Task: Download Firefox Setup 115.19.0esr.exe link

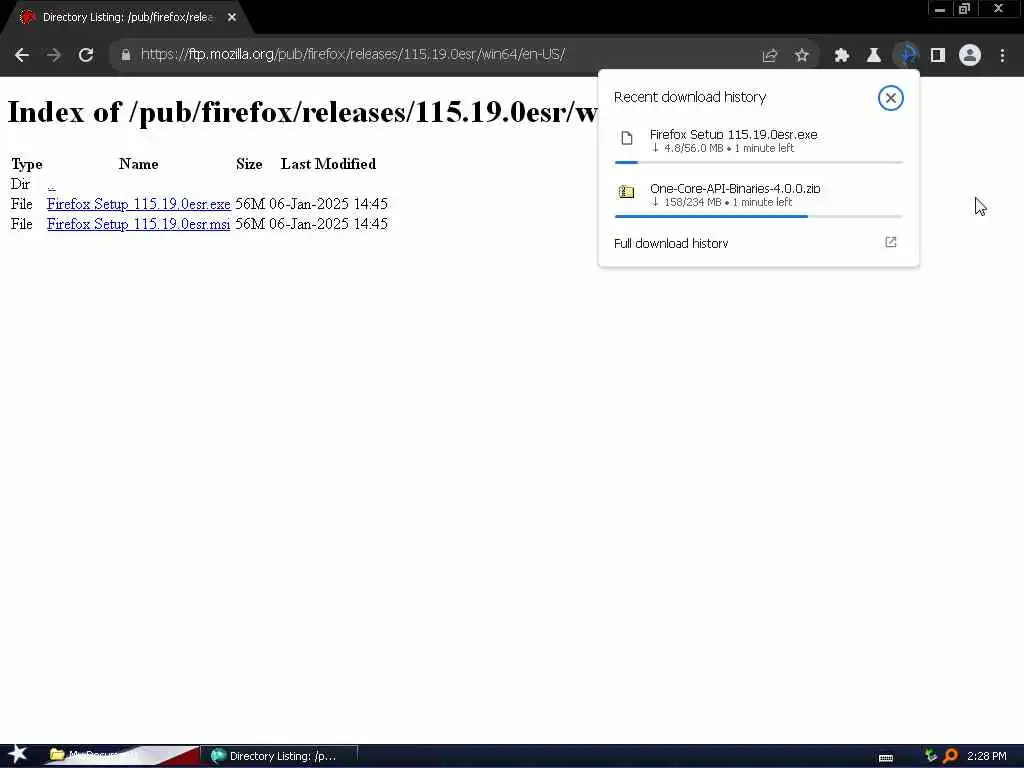Action: click(x=138, y=204)
